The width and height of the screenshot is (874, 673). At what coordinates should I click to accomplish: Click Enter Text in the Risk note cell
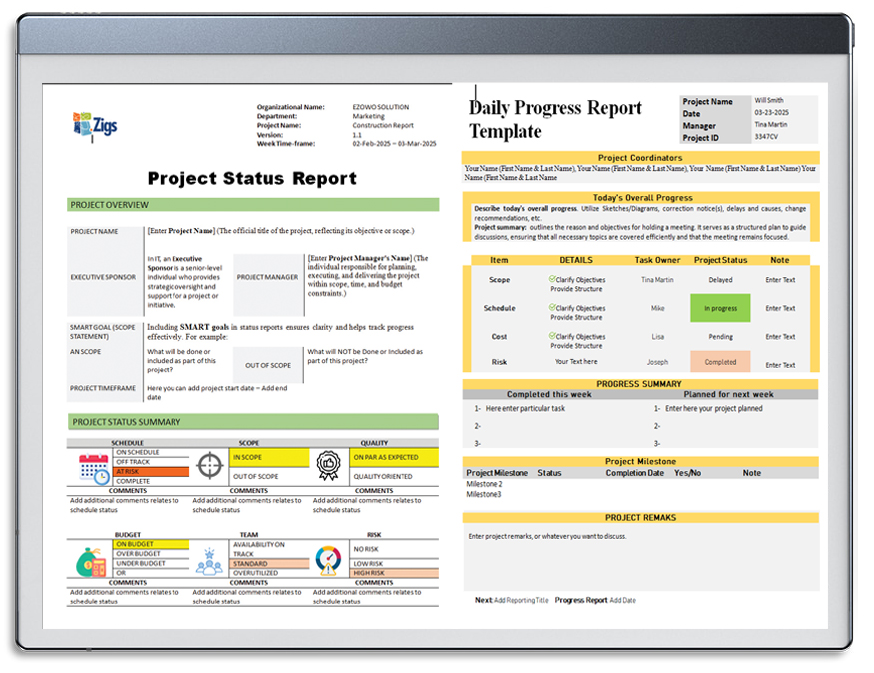click(780, 363)
